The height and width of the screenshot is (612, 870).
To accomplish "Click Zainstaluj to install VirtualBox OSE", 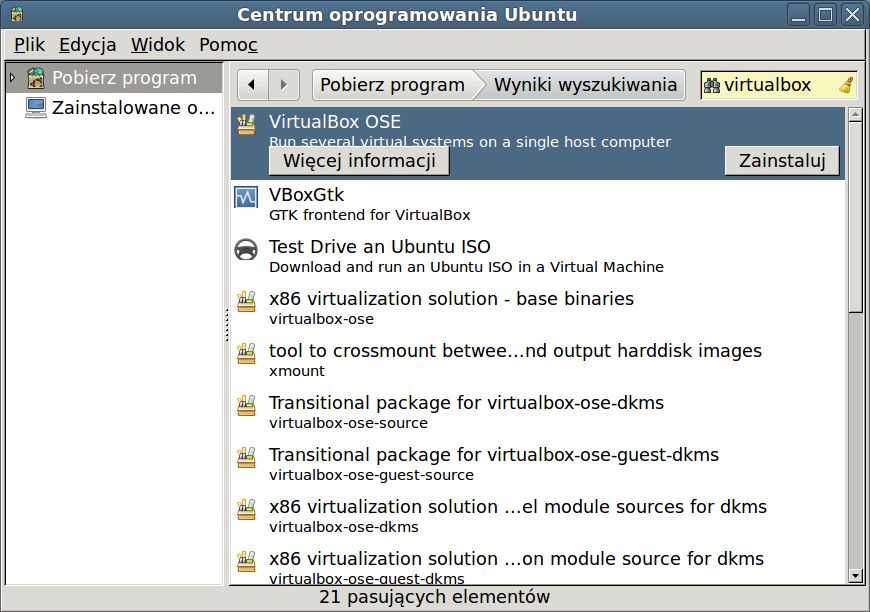I will point(782,161).
